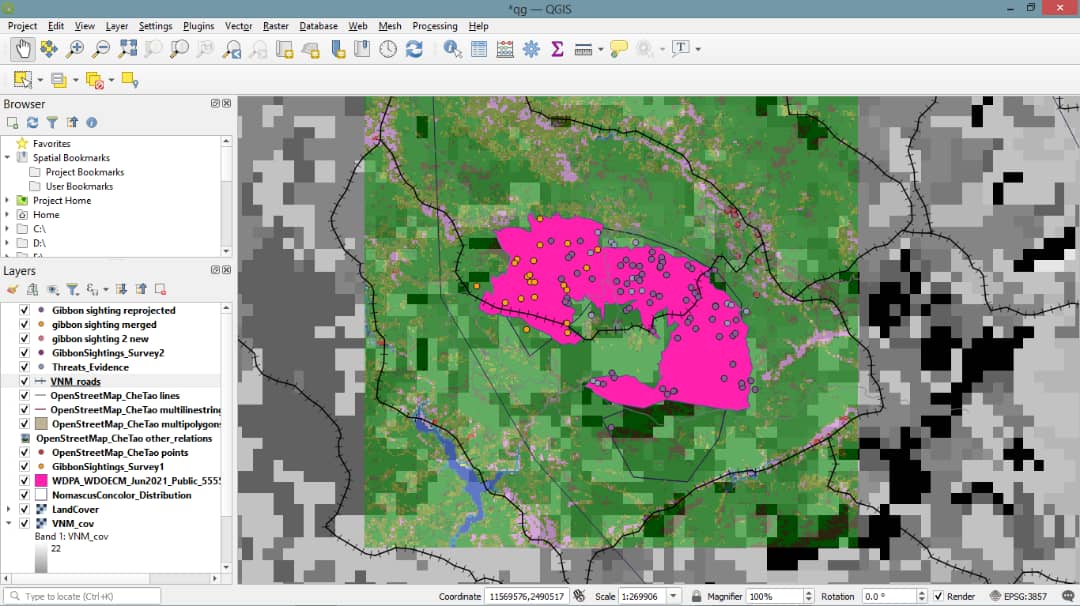1080x606 pixels.
Task: Click the Browser panel filter icon
Action: tap(52, 123)
